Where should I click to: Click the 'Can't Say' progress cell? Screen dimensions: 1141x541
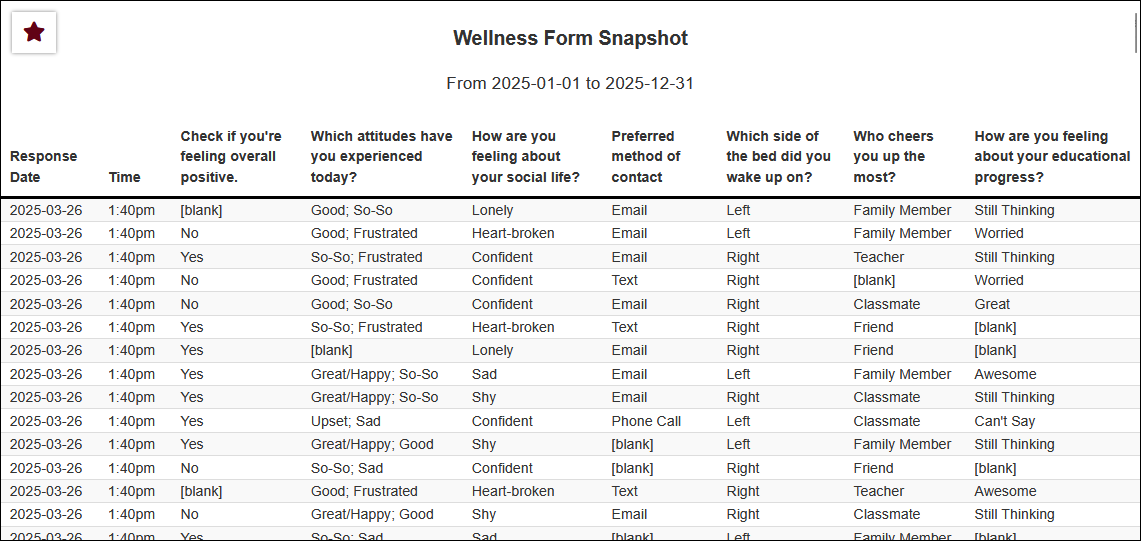(x=1005, y=421)
